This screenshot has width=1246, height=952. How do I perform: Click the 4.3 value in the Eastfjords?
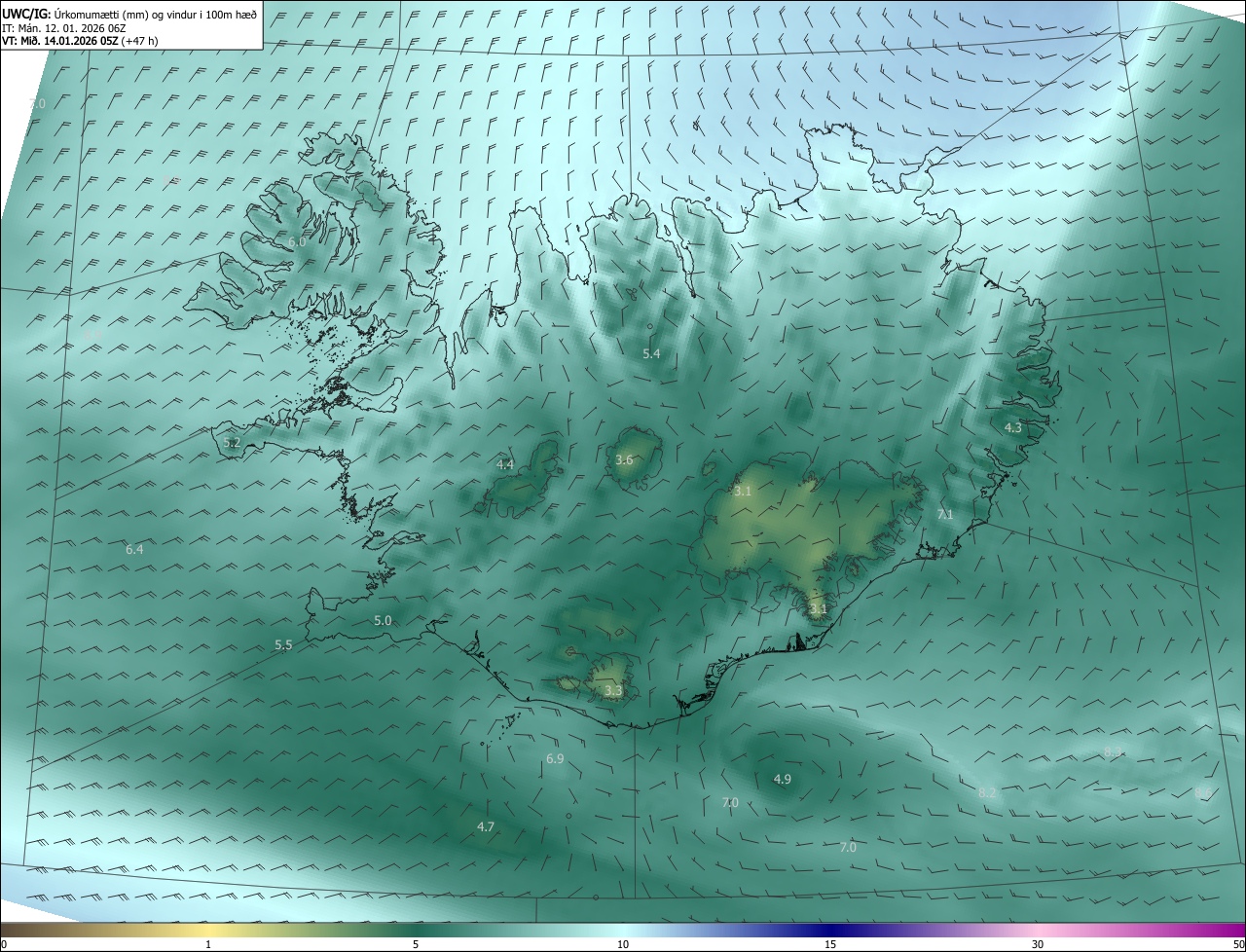[1013, 427]
